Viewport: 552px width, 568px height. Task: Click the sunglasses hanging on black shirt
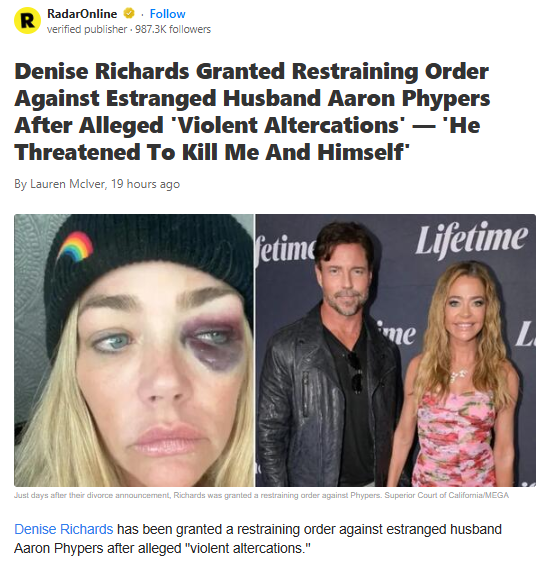coord(356,372)
